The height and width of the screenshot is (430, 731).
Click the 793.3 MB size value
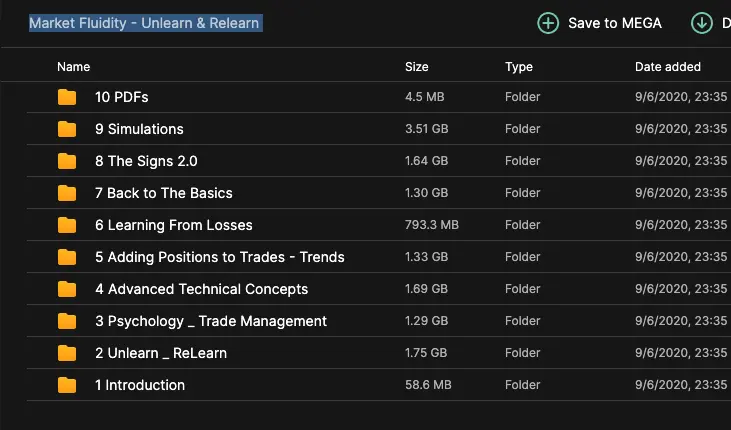click(x=432, y=225)
